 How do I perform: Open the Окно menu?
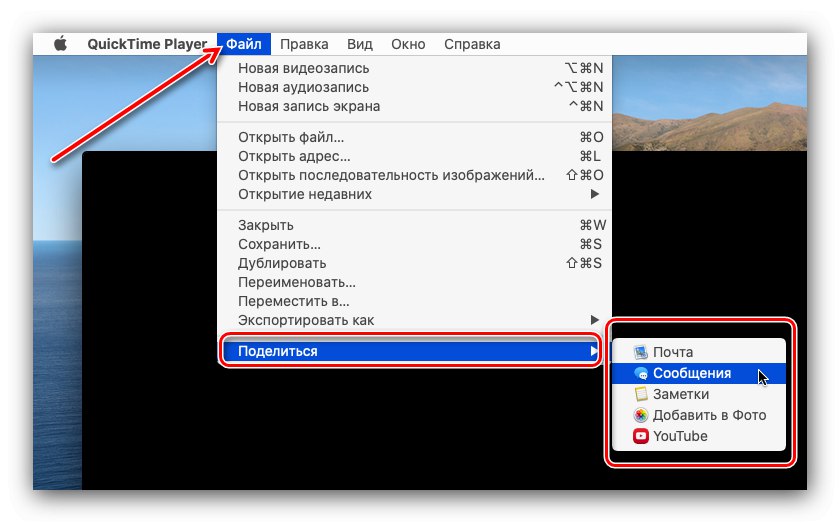408,44
